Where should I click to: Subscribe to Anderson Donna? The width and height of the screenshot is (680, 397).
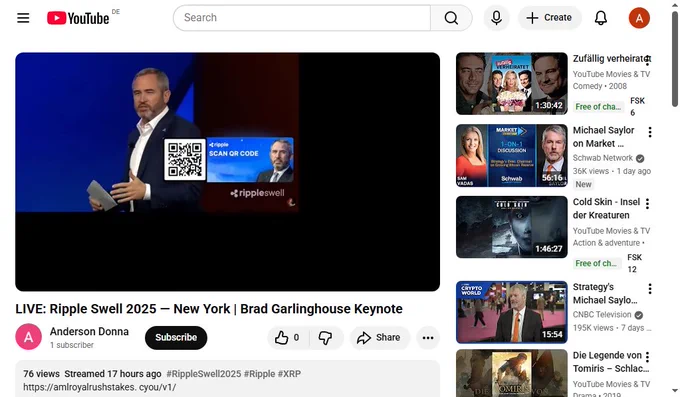click(x=176, y=338)
